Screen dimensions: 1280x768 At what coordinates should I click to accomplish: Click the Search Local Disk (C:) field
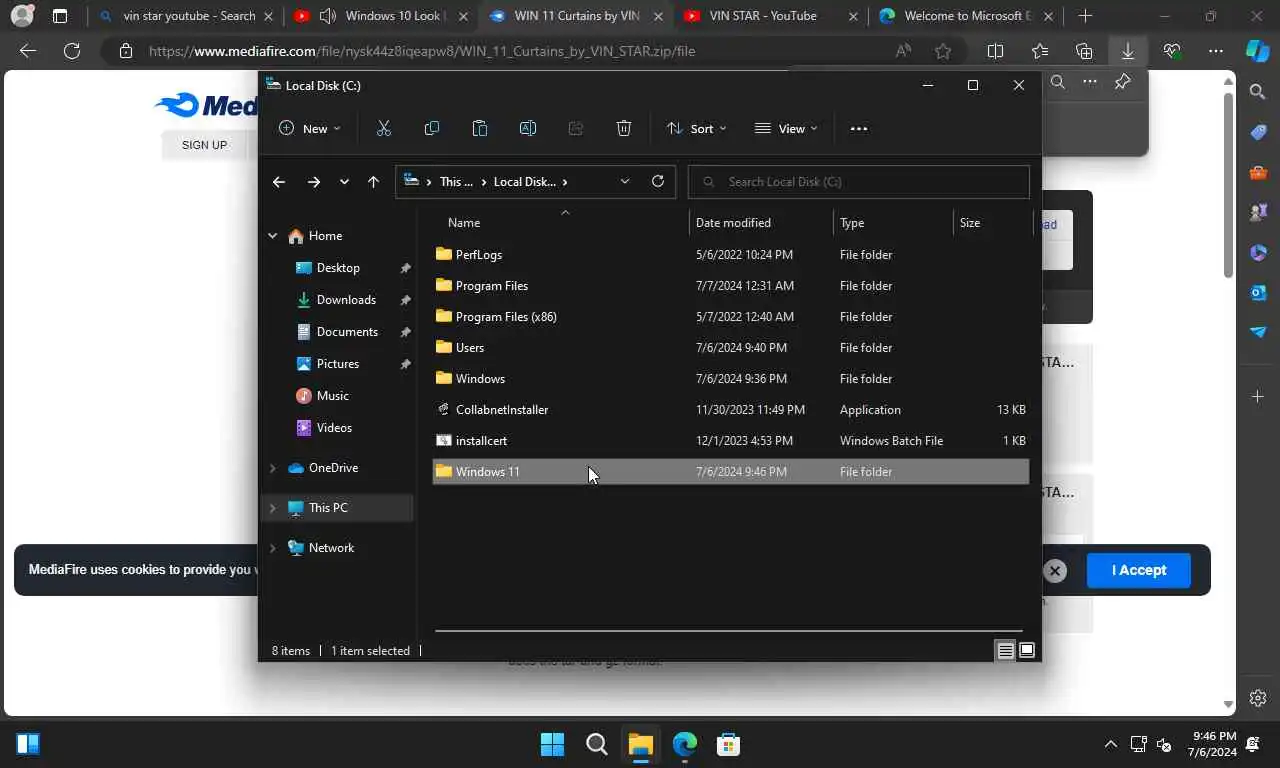tap(859, 181)
